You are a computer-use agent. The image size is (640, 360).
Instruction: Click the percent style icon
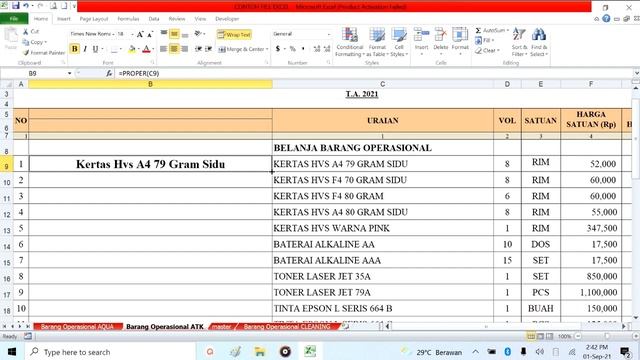tap(292, 49)
